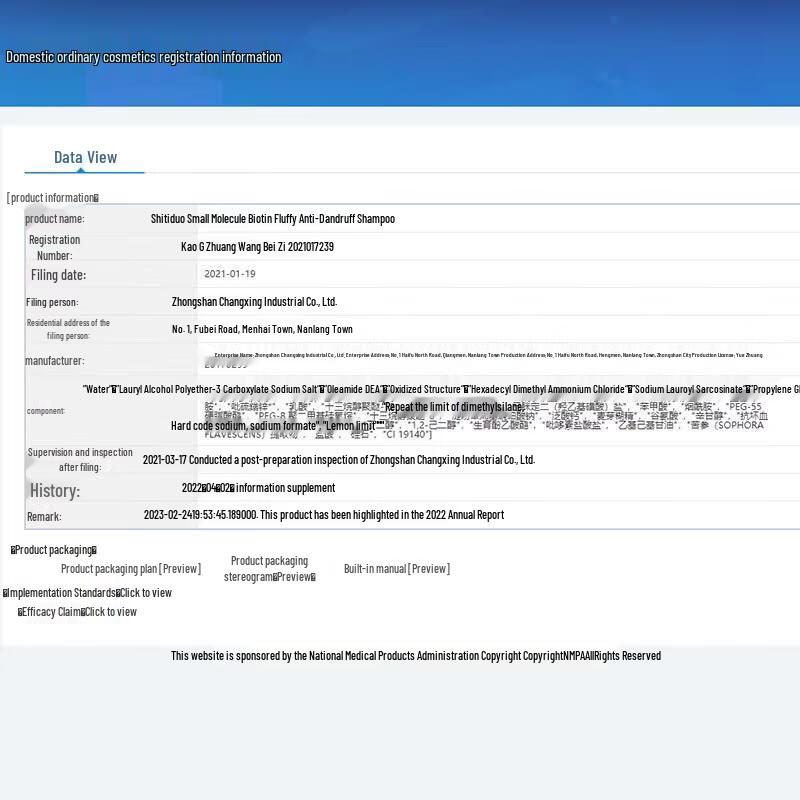This screenshot has height=800, width=800.
Task: Click the remark about the 2022 Annual Report
Action: [324, 515]
